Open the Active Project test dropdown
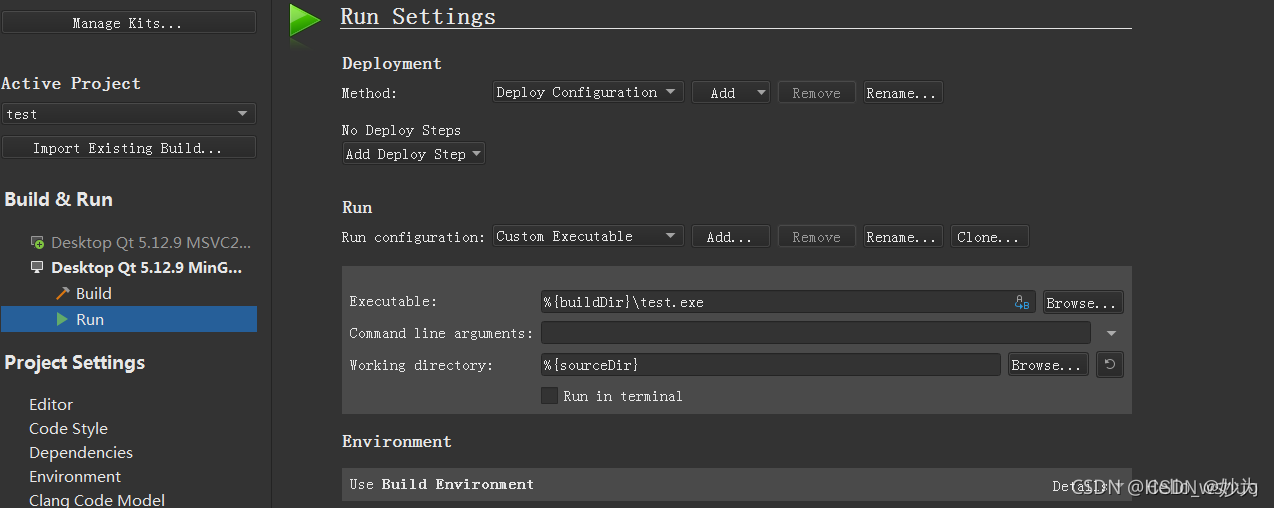 pos(129,114)
